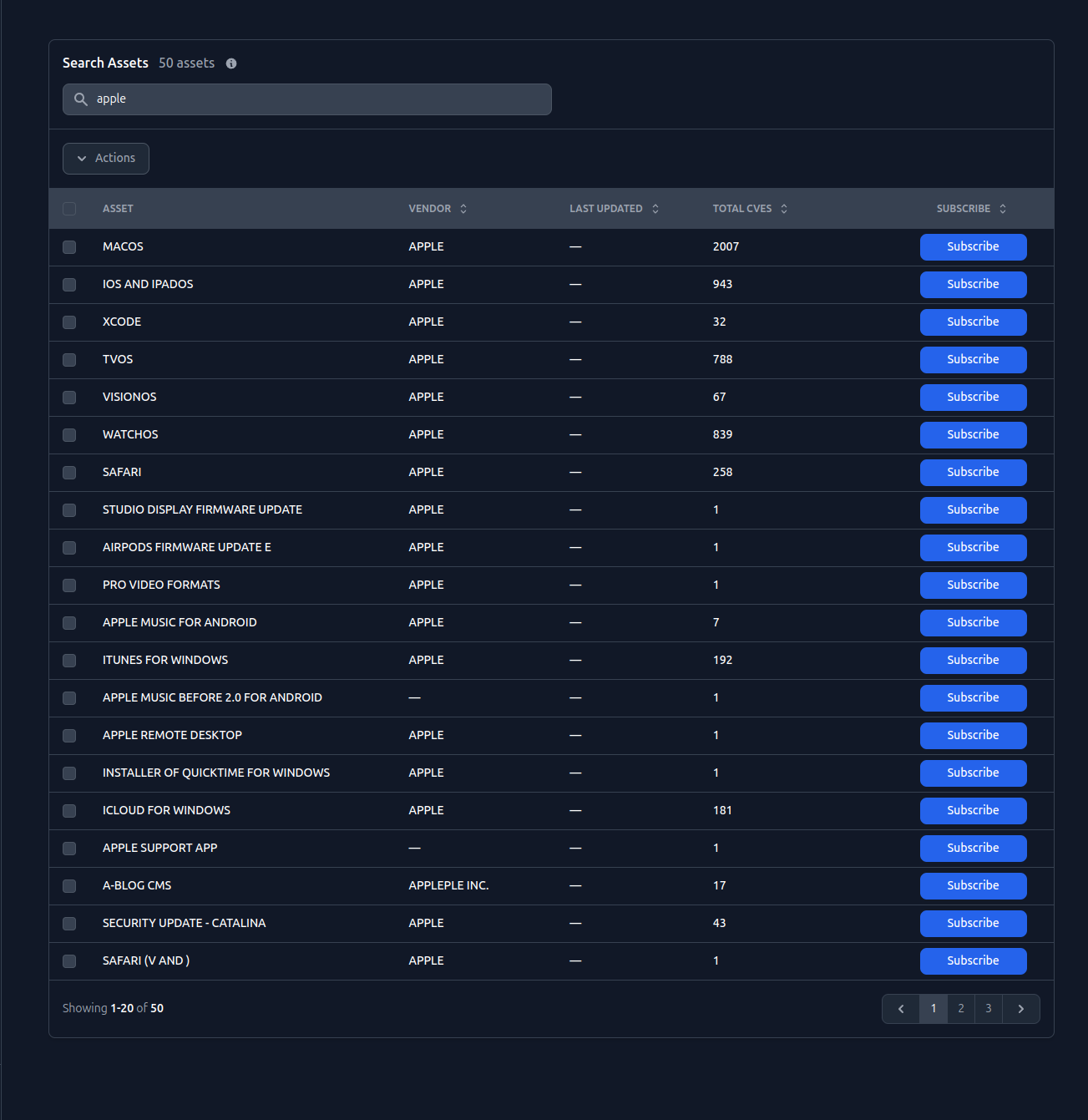Image resolution: width=1088 pixels, height=1120 pixels.
Task: Subscribe to PRO VIDEO FORMATS
Action: pyautogui.click(x=973, y=585)
